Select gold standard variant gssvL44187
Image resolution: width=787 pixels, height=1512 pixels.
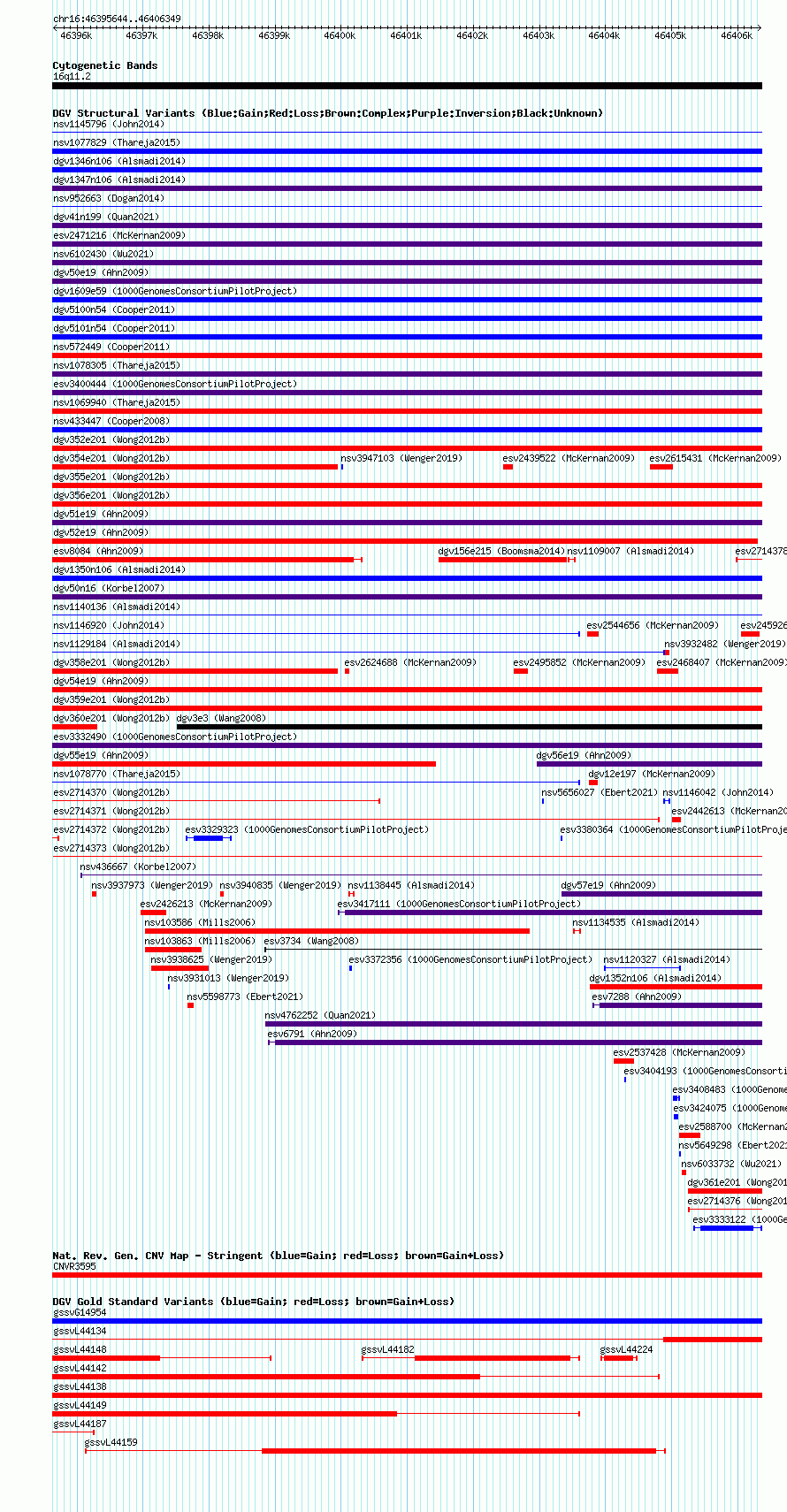pyautogui.click(x=80, y=1424)
